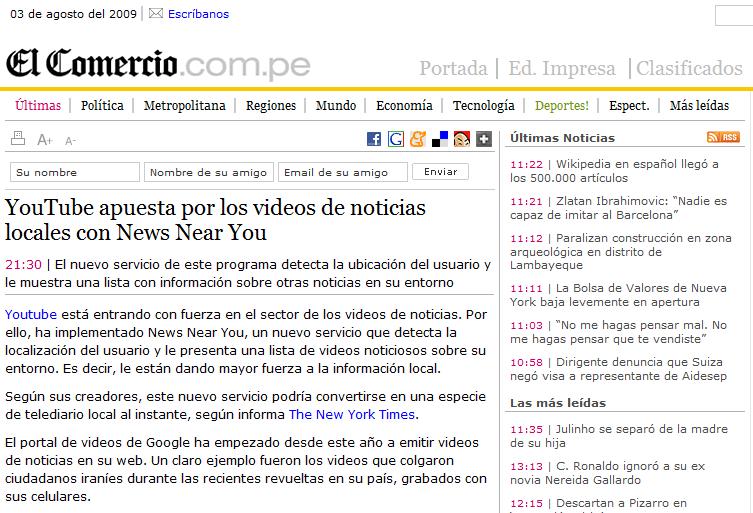
Task: Click the 21:30 article timestamp
Action: tap(24, 264)
